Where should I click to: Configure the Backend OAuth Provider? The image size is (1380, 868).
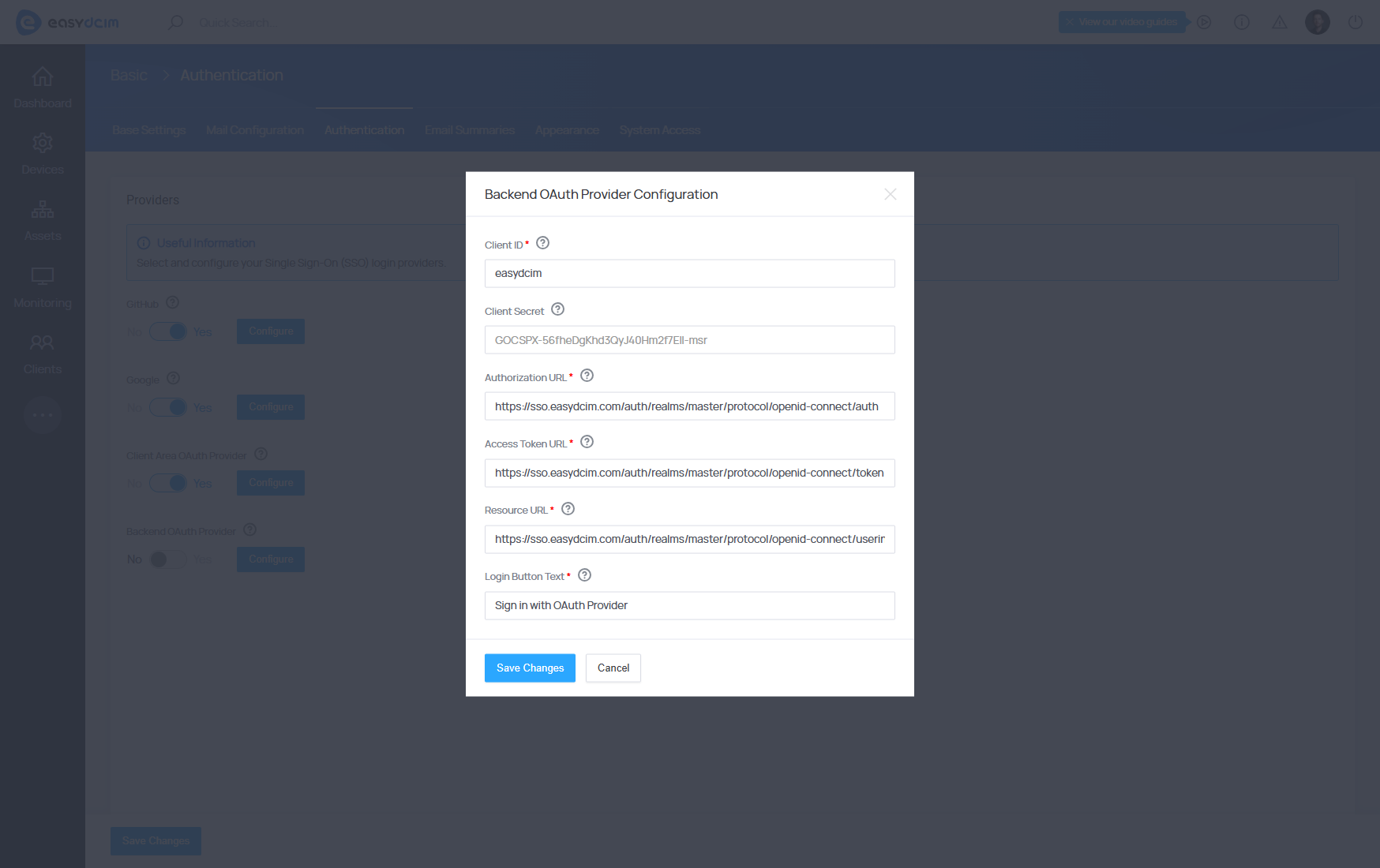271,559
